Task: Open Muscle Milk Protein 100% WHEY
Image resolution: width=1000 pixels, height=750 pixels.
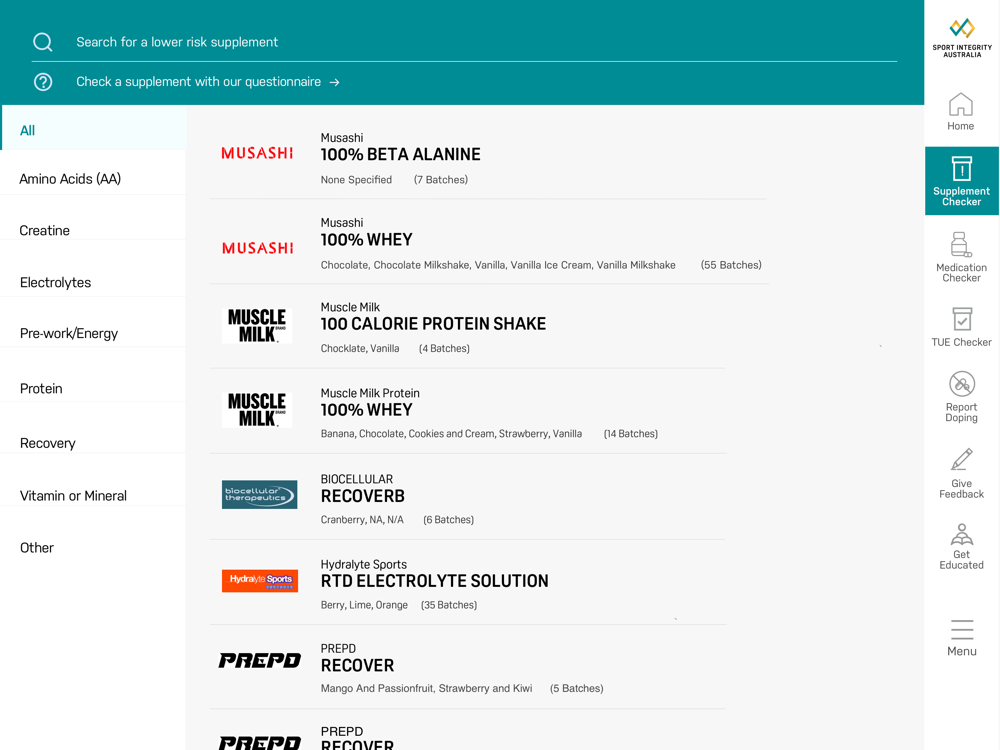Action: pyautogui.click(x=367, y=410)
